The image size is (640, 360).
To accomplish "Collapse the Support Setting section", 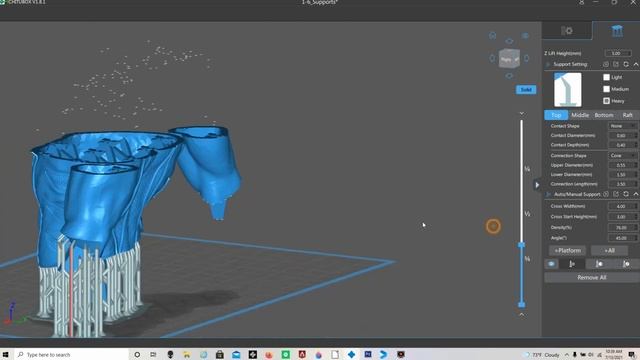I will tap(636, 64).
